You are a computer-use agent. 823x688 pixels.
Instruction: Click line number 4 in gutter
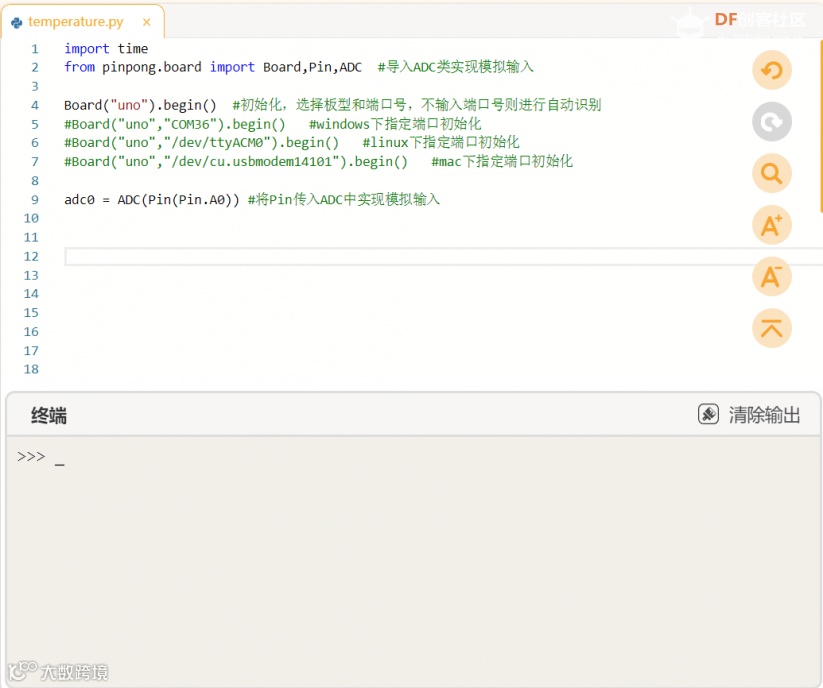click(x=35, y=105)
